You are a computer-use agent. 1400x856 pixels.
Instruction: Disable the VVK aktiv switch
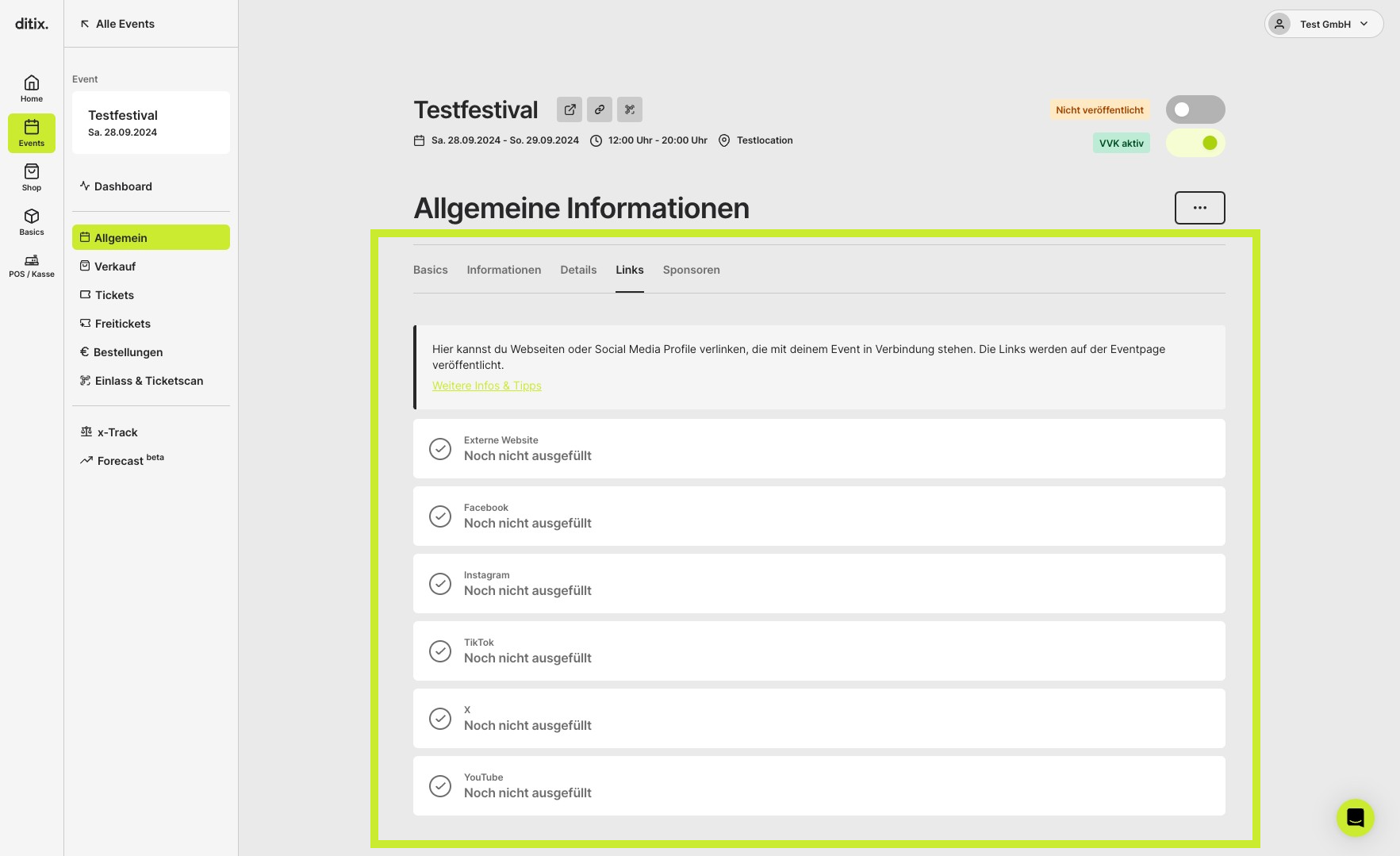pos(1195,143)
